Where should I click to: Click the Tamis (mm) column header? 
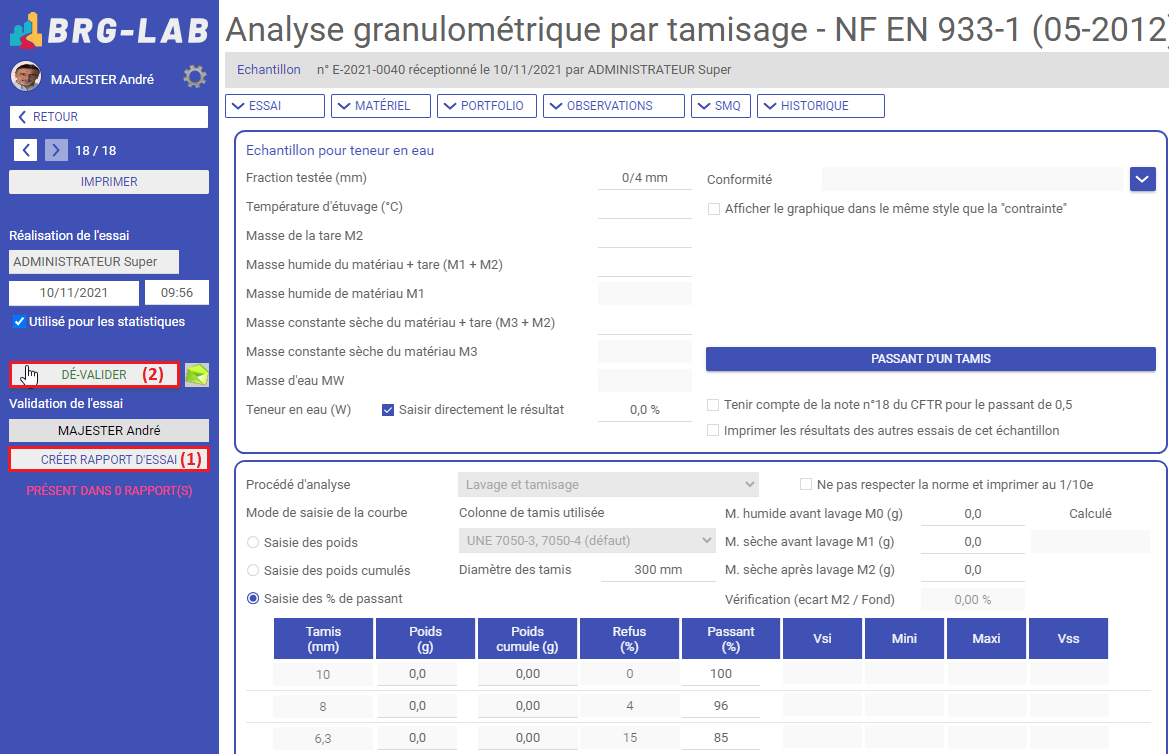(x=324, y=639)
